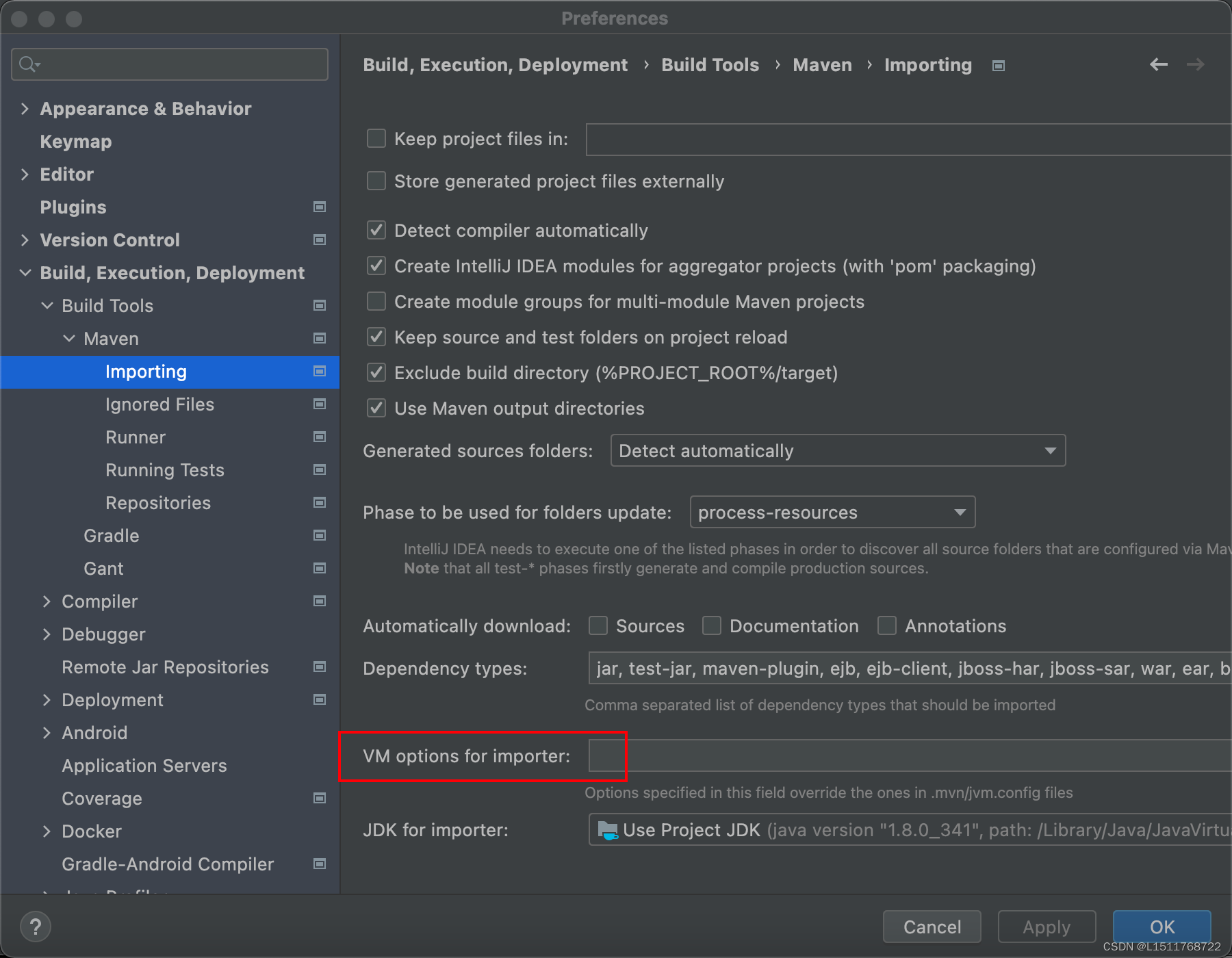
Task: Click the project-level icon beside Gant
Action: [x=319, y=568]
